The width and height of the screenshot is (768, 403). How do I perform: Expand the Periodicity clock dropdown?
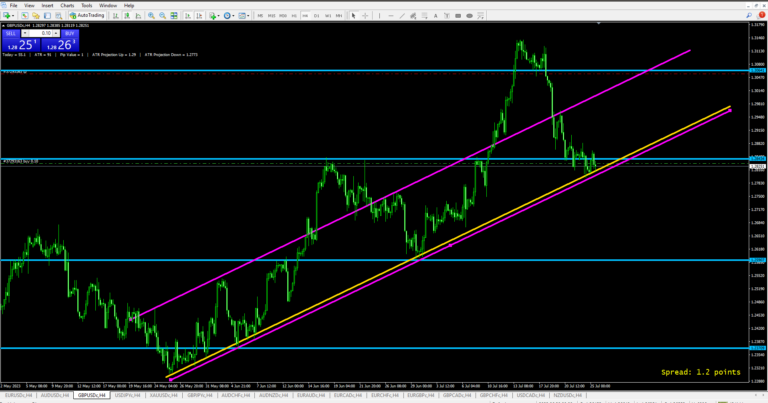[234, 16]
